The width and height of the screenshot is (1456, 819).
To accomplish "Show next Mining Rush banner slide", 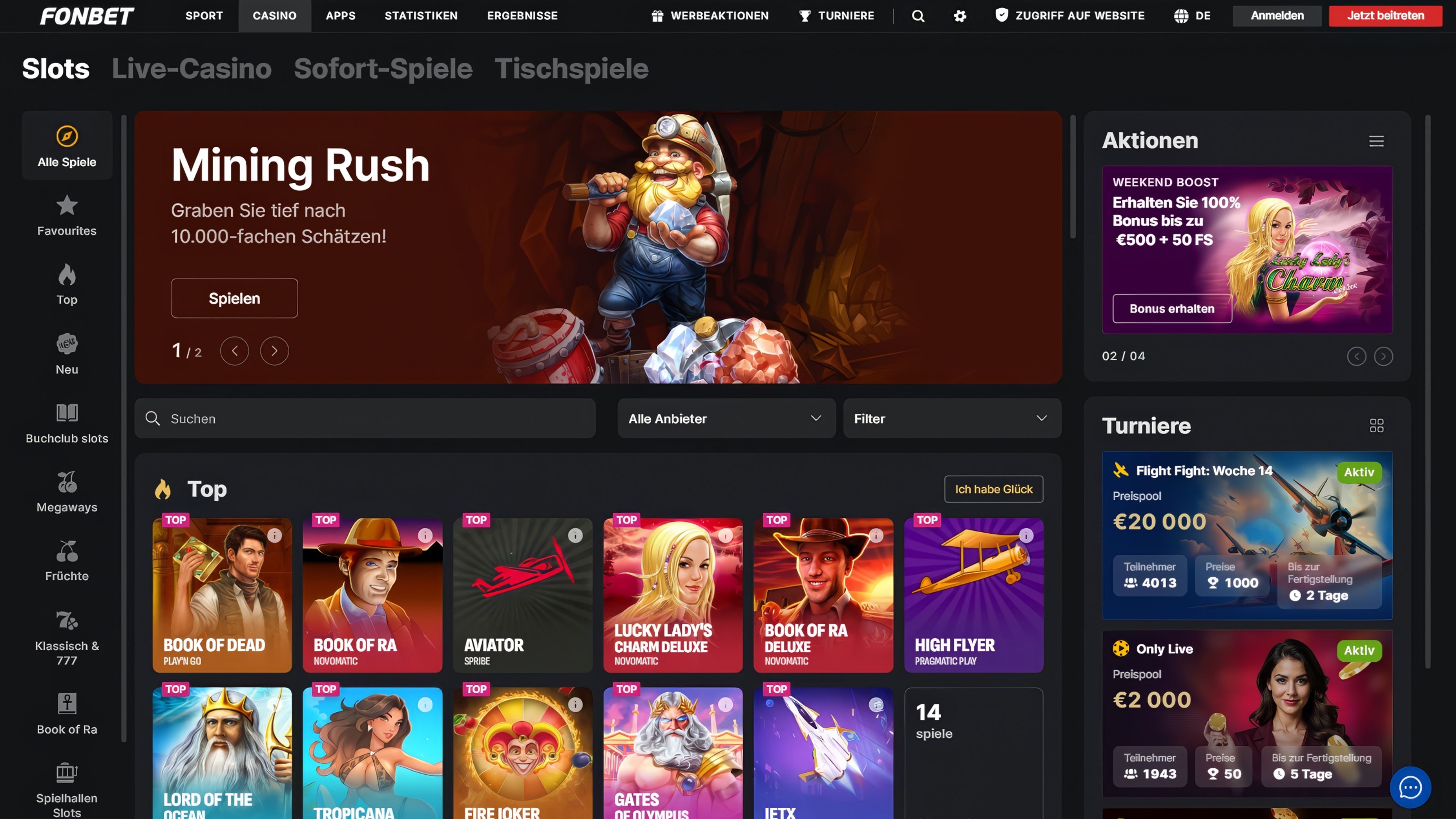I will click(x=275, y=351).
